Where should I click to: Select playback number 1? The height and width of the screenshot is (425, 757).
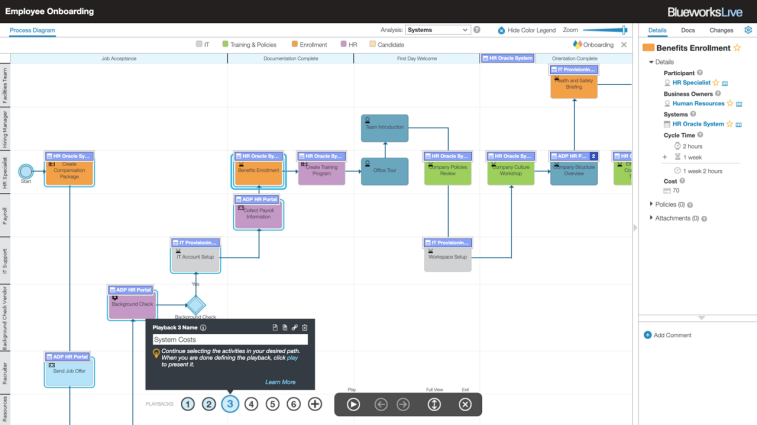click(188, 404)
